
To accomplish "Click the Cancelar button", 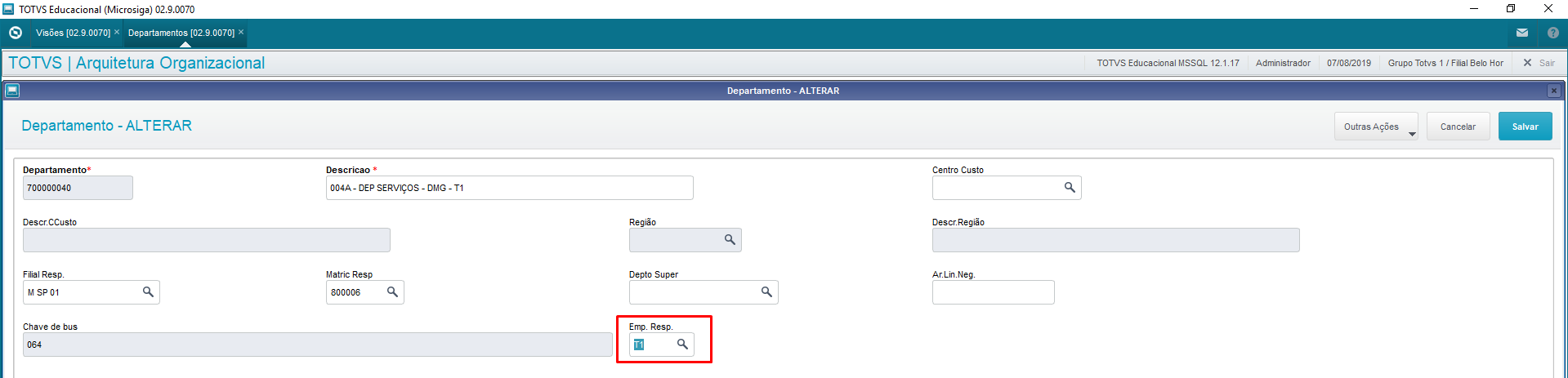I will click(1458, 127).
